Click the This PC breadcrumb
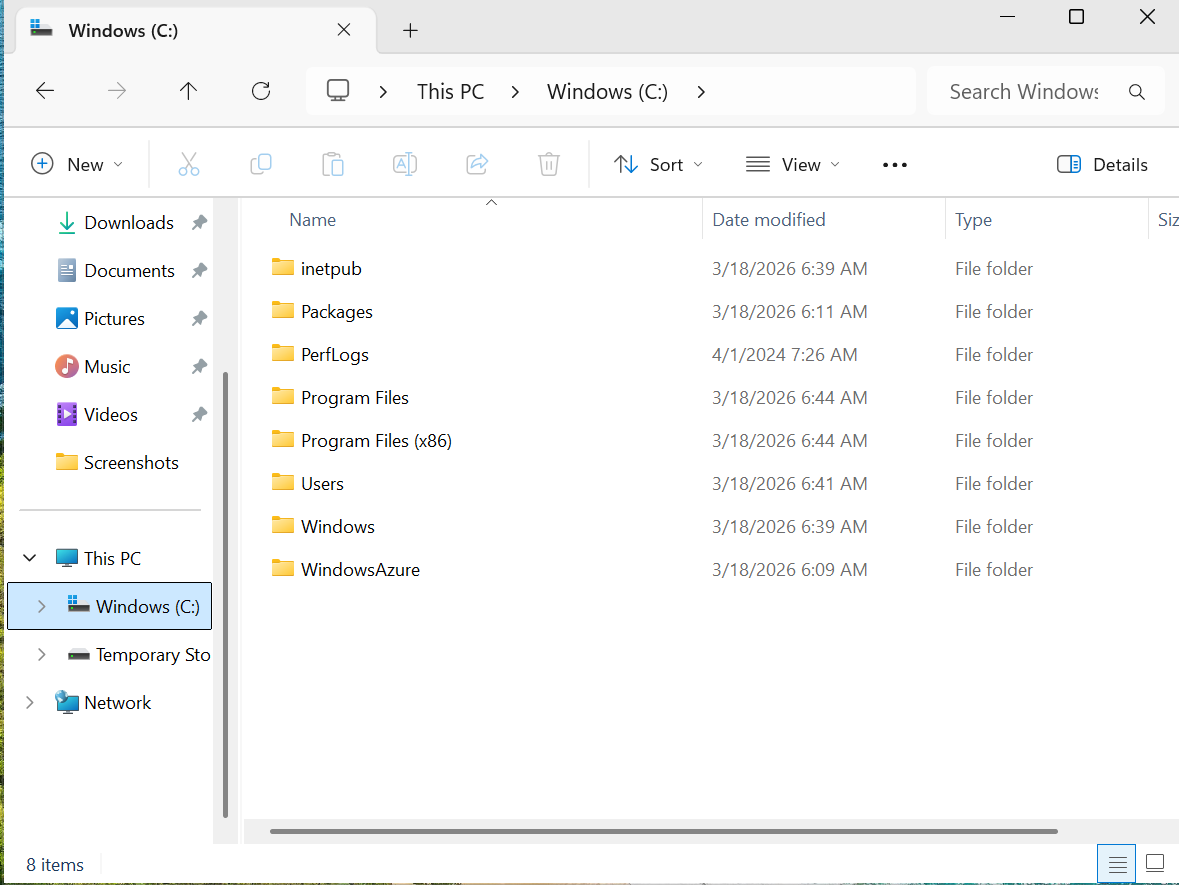The width and height of the screenshot is (1179, 885). 450,92
